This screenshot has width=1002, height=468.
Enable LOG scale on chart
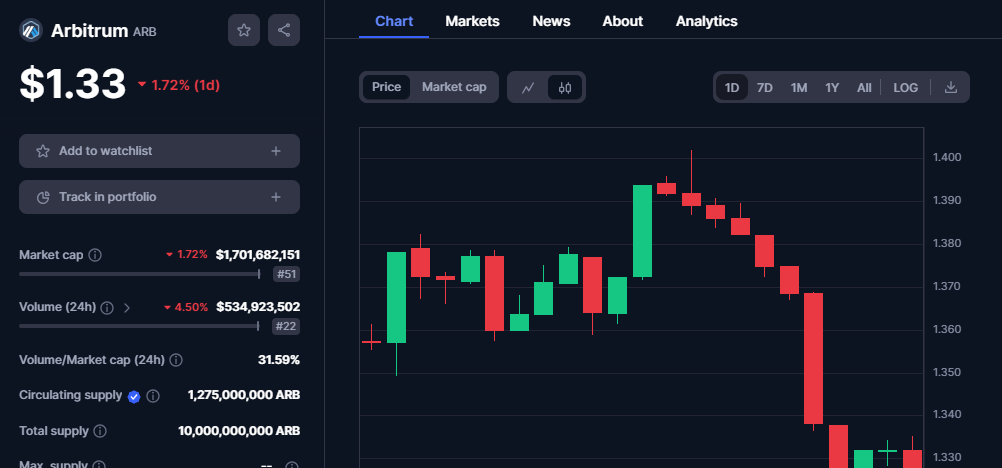point(906,88)
